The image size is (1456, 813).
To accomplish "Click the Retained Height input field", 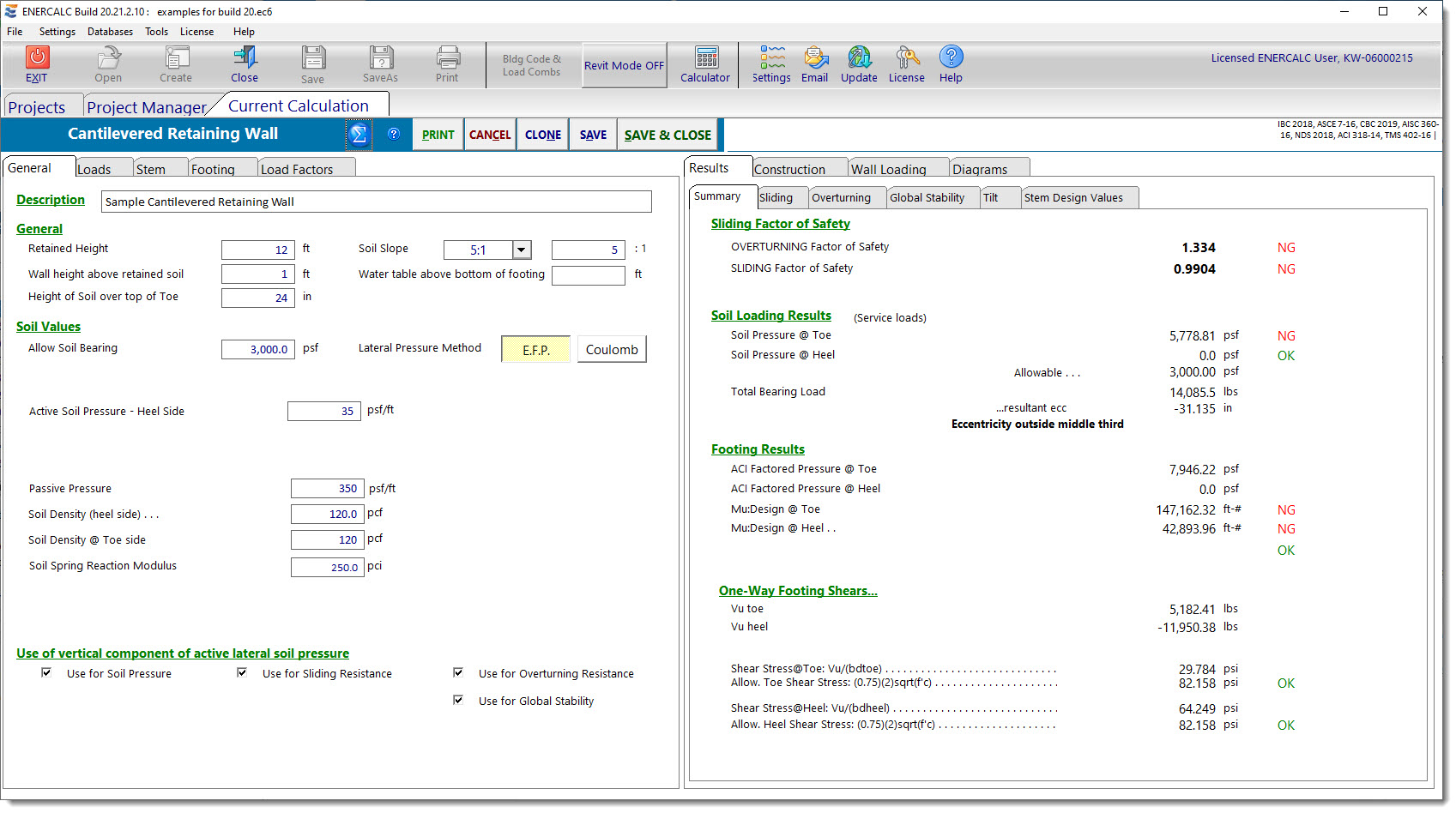I will coord(258,250).
